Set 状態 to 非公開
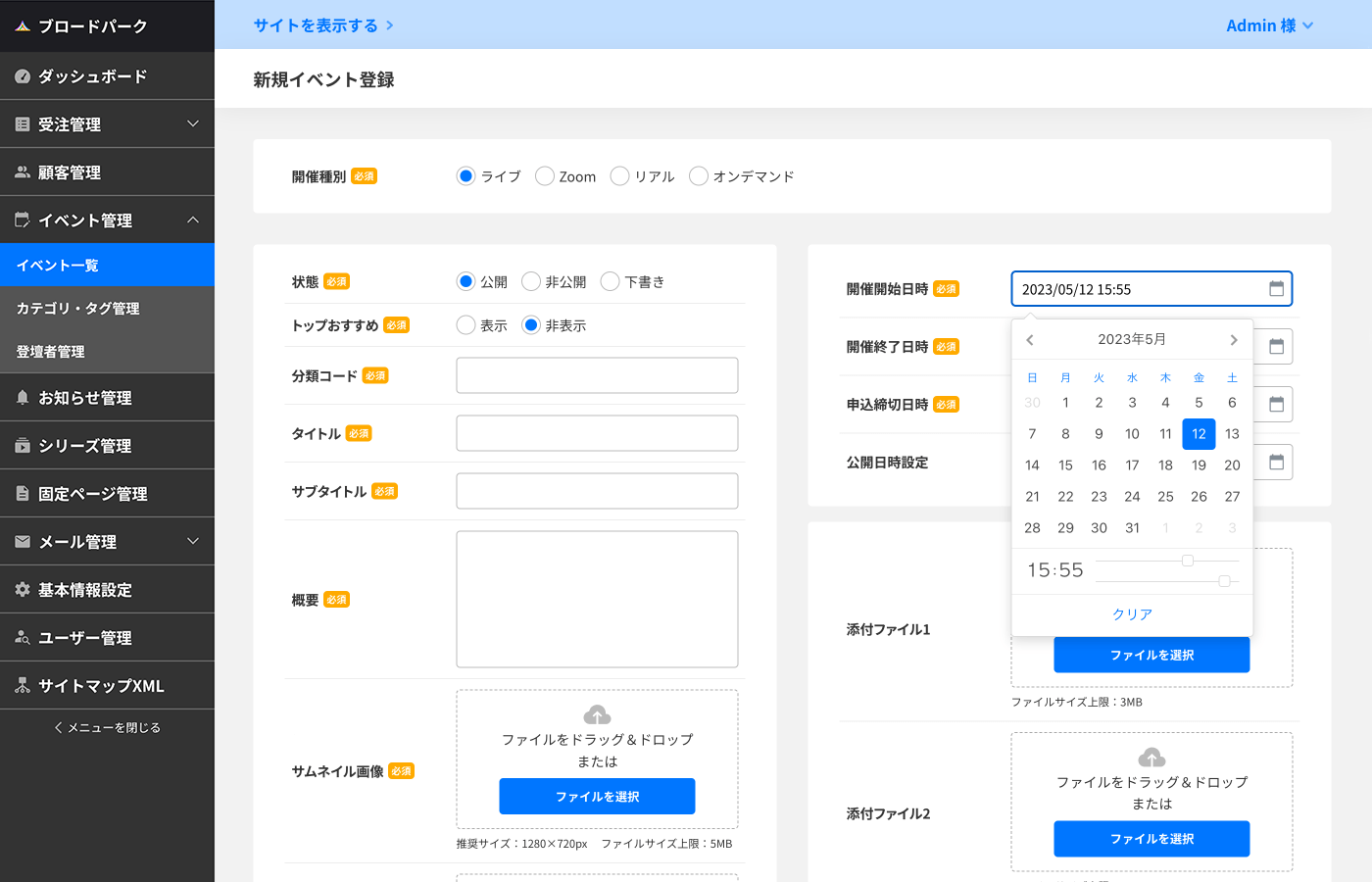 [531, 282]
